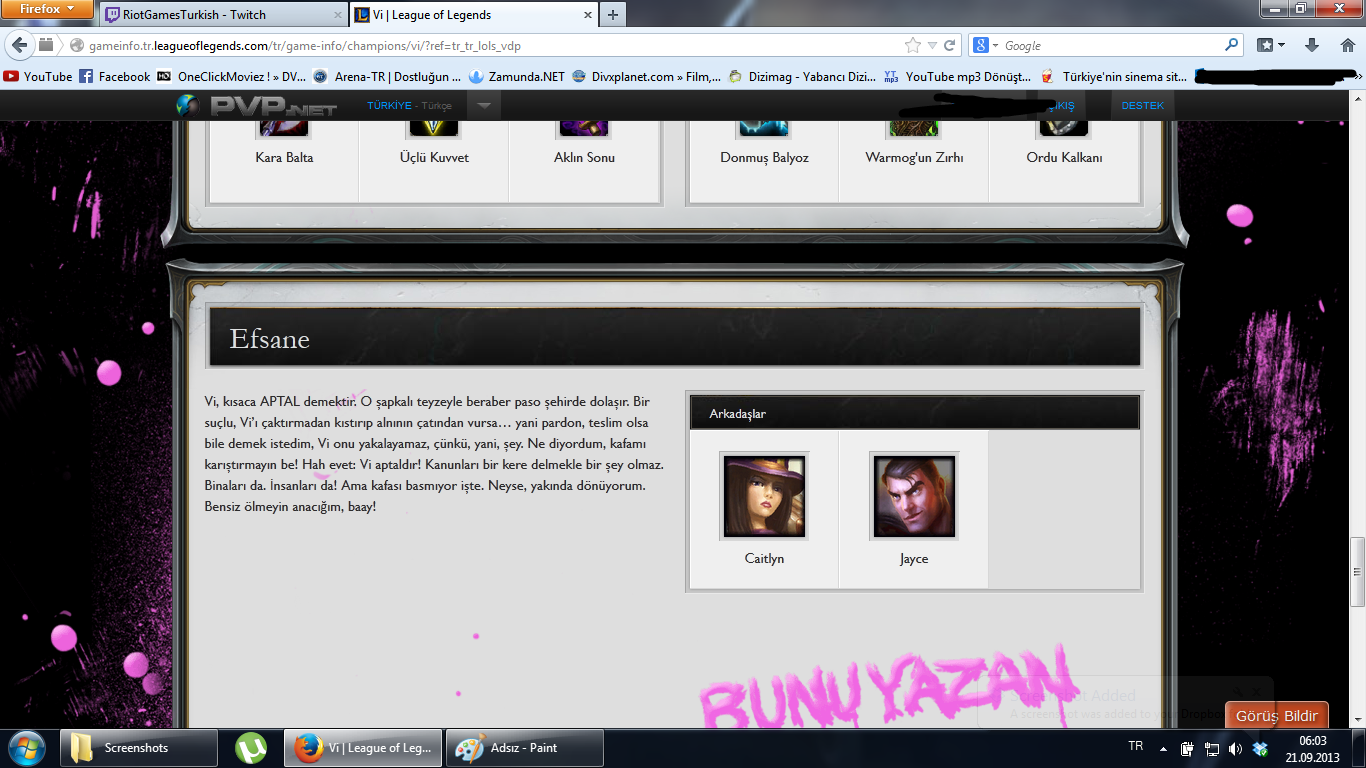Open the Facebook bookmark
The width and height of the screenshot is (1366, 768).
[x=114, y=76]
